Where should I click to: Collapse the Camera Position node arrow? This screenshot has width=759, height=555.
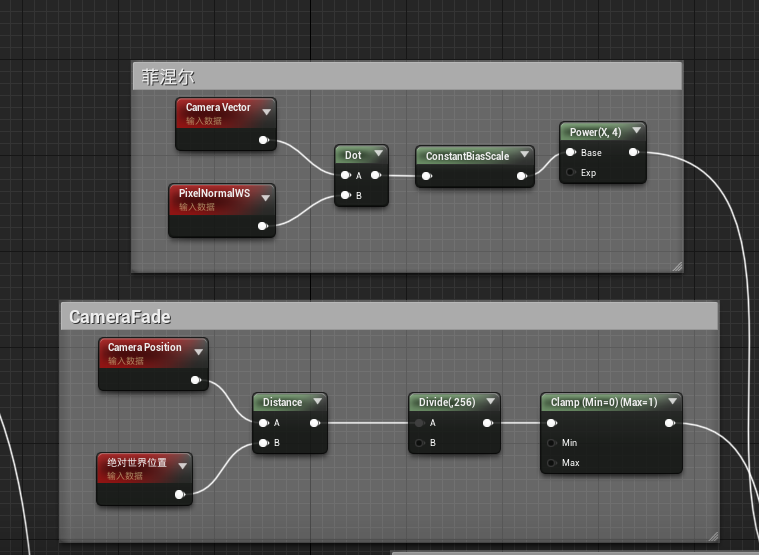[198, 352]
